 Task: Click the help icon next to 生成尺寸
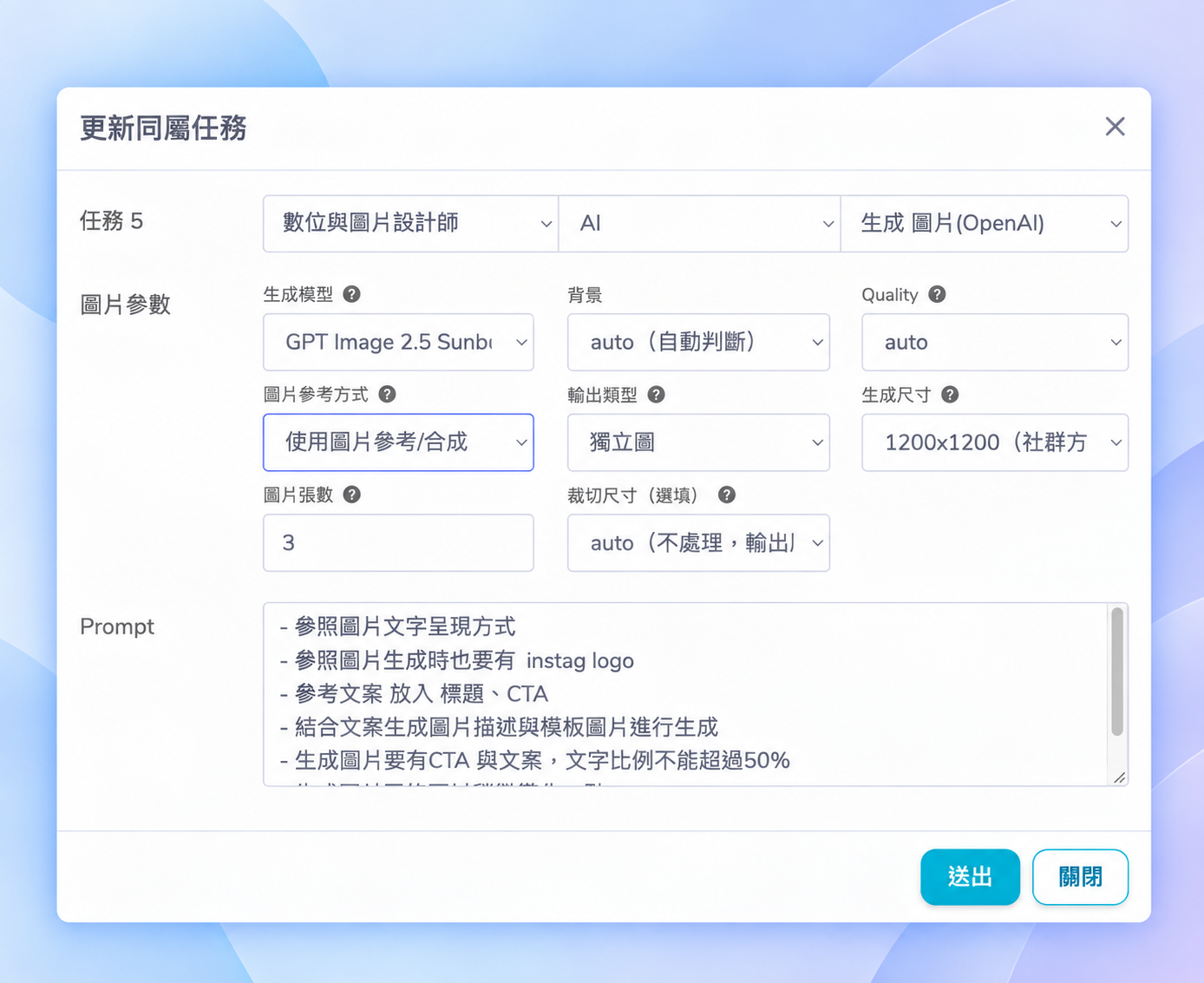[x=950, y=395]
